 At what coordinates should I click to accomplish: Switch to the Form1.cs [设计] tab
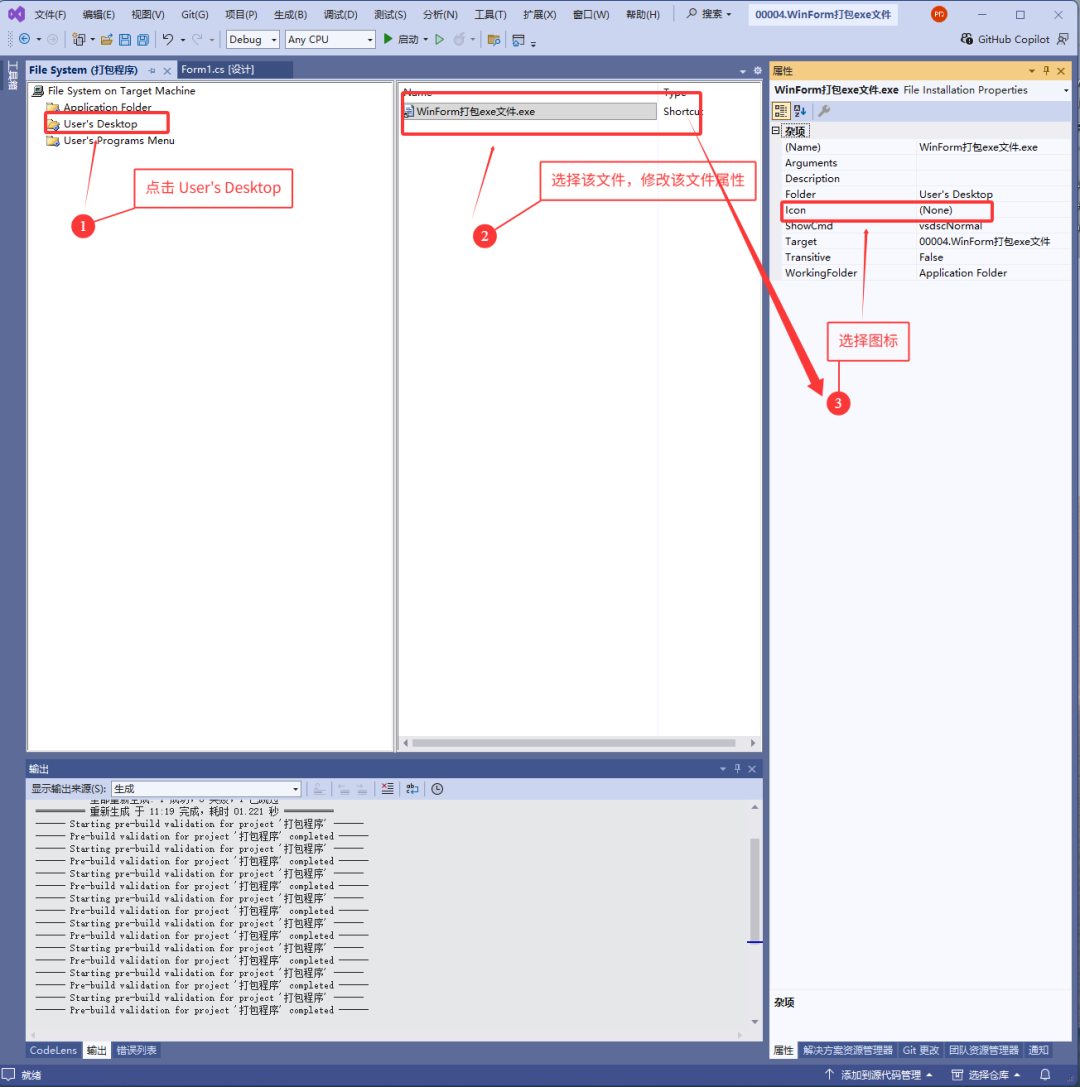[x=218, y=69]
